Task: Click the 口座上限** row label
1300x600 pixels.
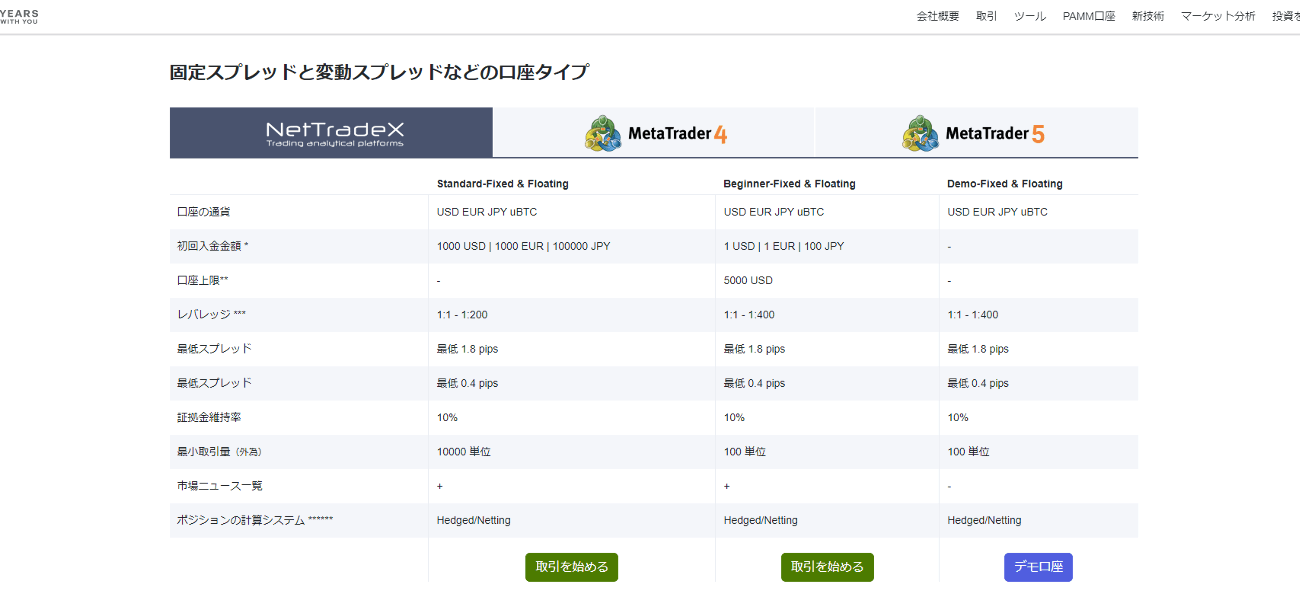Action: pos(203,280)
